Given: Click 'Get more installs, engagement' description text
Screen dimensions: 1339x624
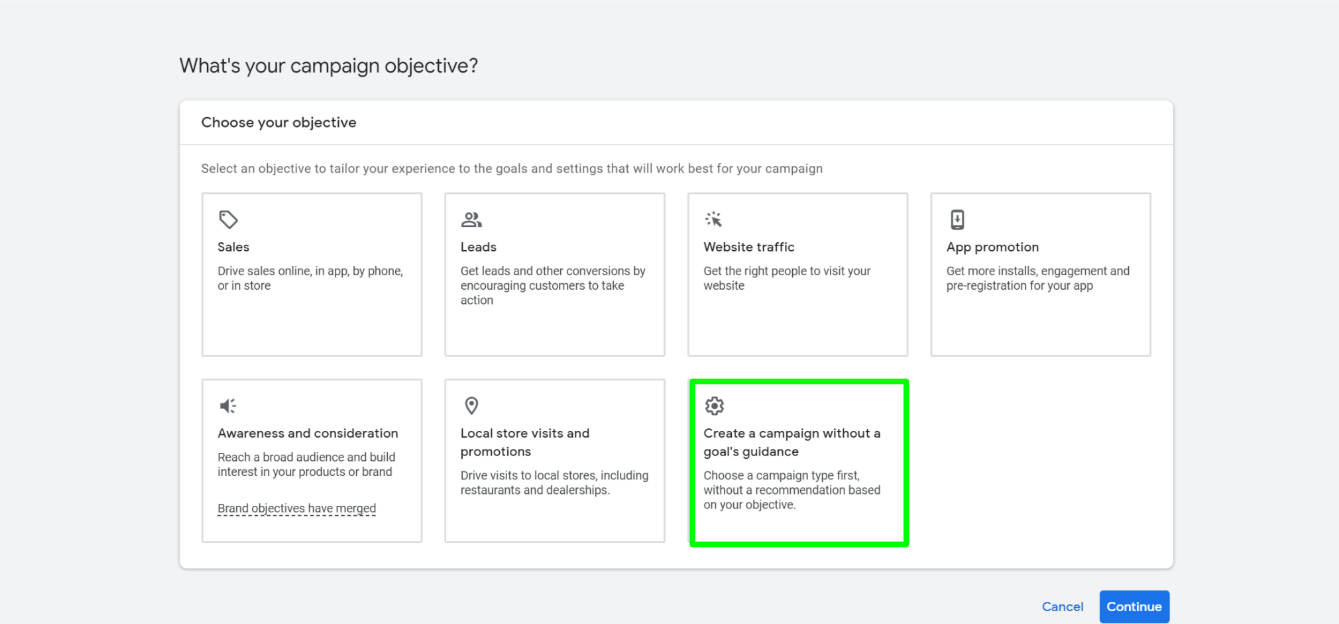Looking at the screenshot, I should pos(1038,278).
